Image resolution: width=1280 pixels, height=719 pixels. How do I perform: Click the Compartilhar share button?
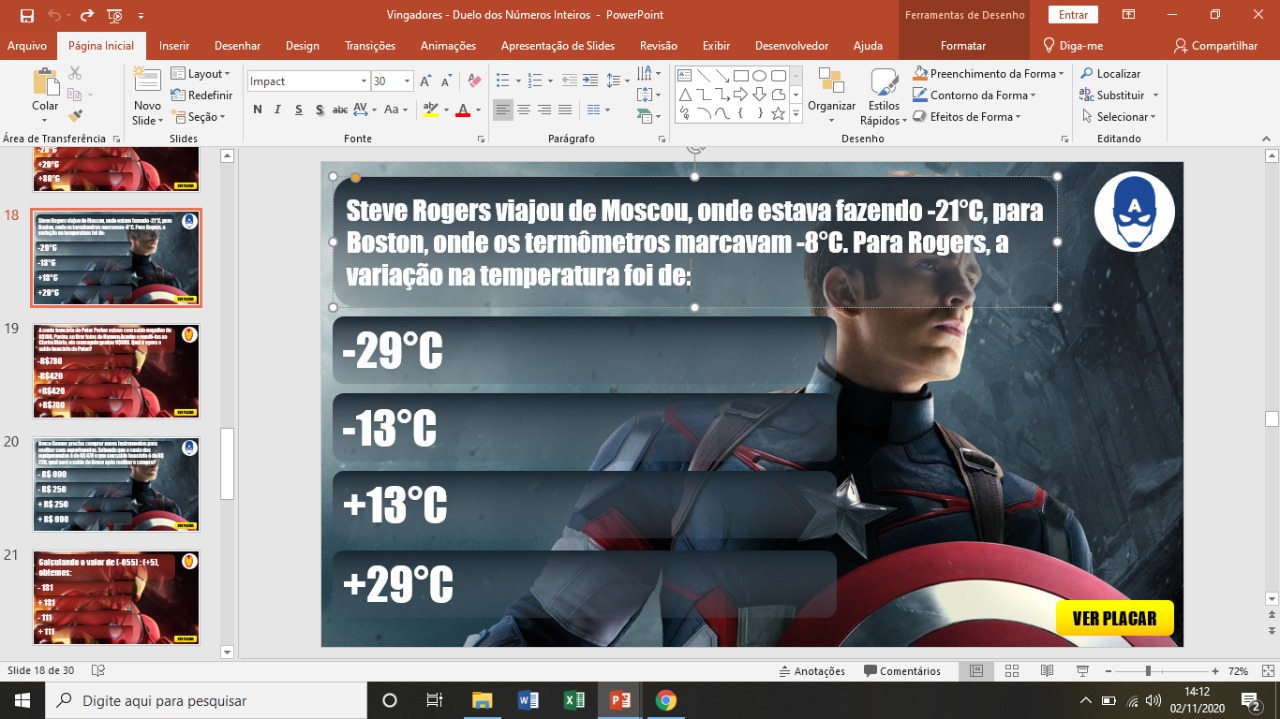point(1216,45)
